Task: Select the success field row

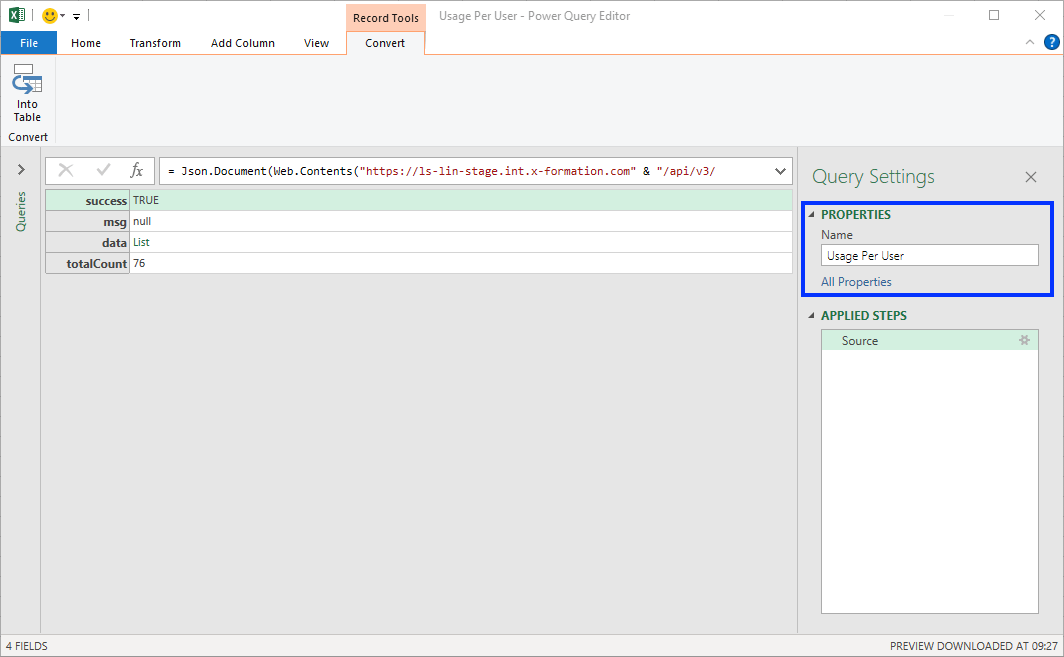Action: pos(419,200)
